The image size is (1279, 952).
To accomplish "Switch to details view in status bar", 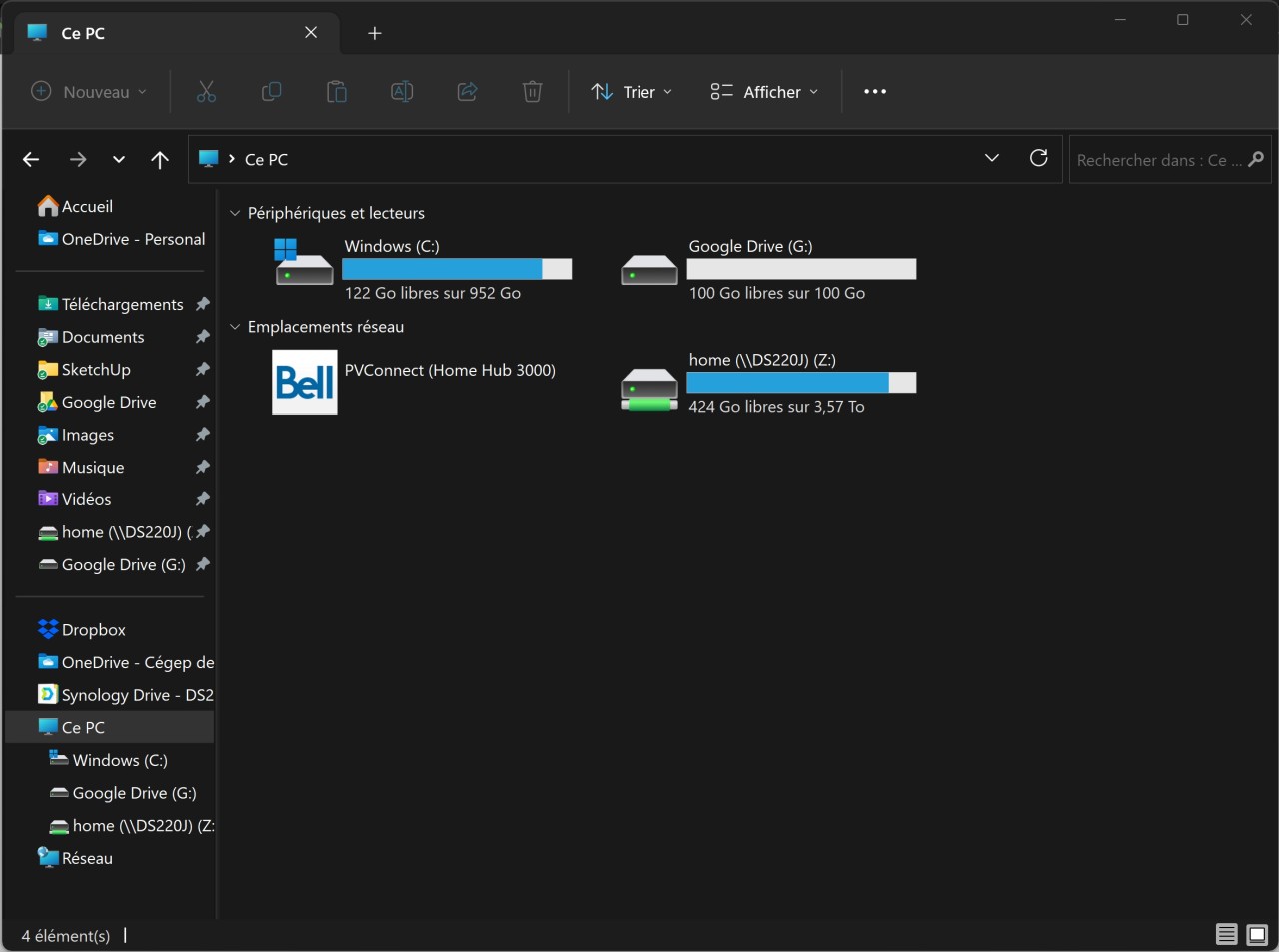I will click(1226, 935).
